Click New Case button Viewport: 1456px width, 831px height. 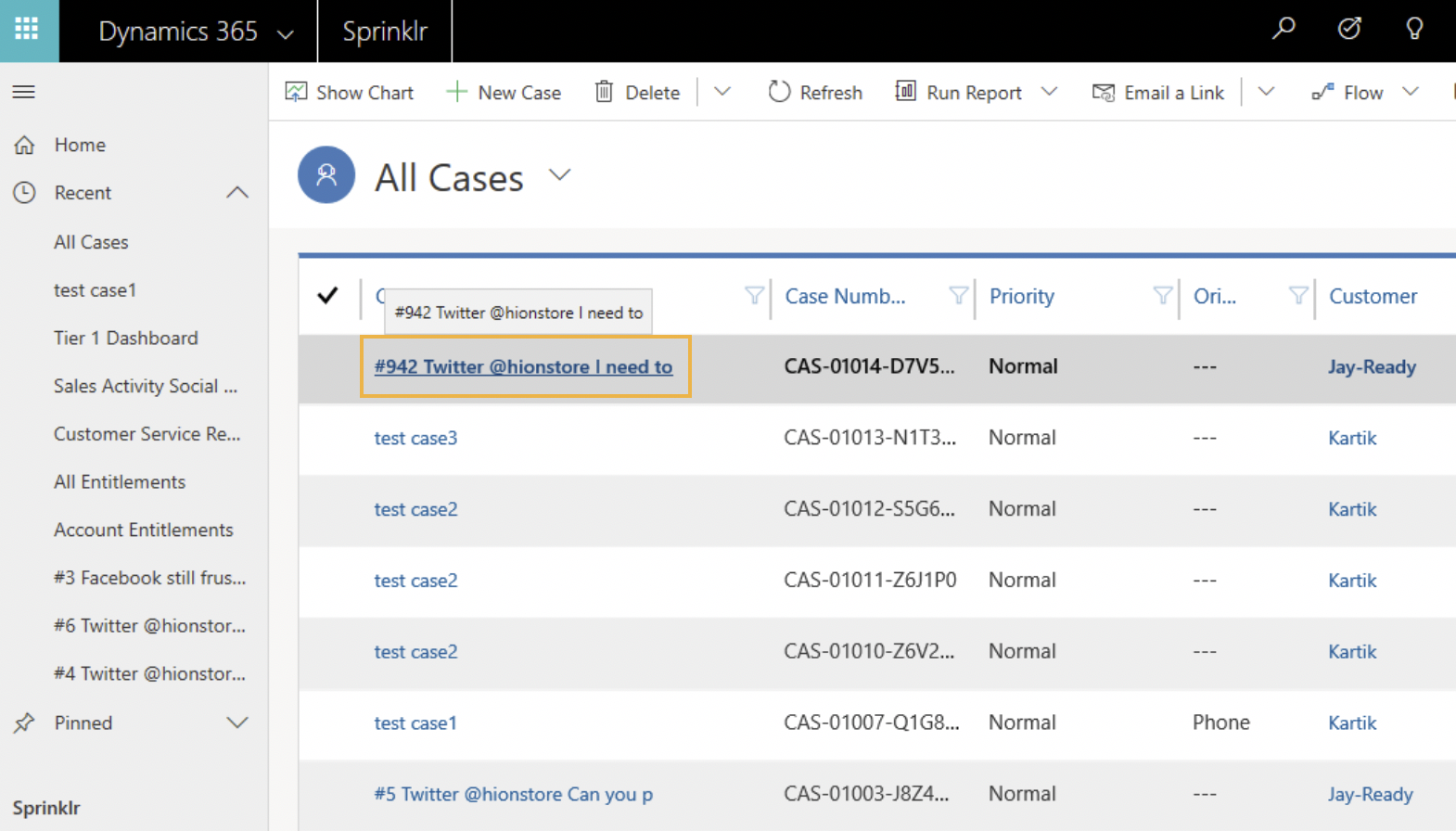click(504, 93)
